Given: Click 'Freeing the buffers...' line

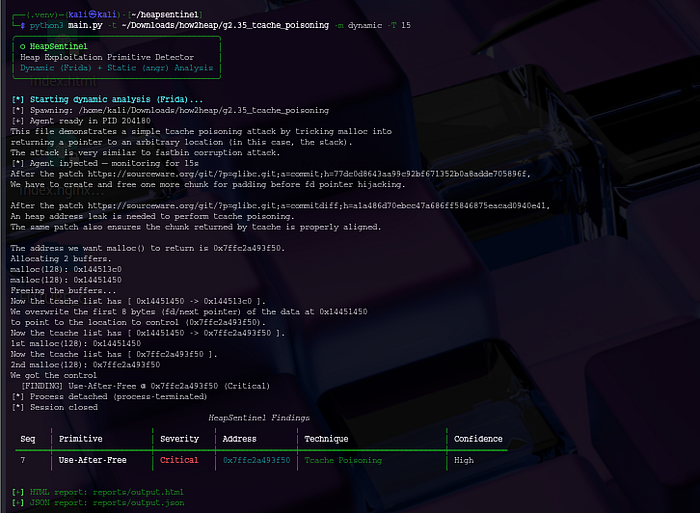Looking at the screenshot, I should point(63,291).
